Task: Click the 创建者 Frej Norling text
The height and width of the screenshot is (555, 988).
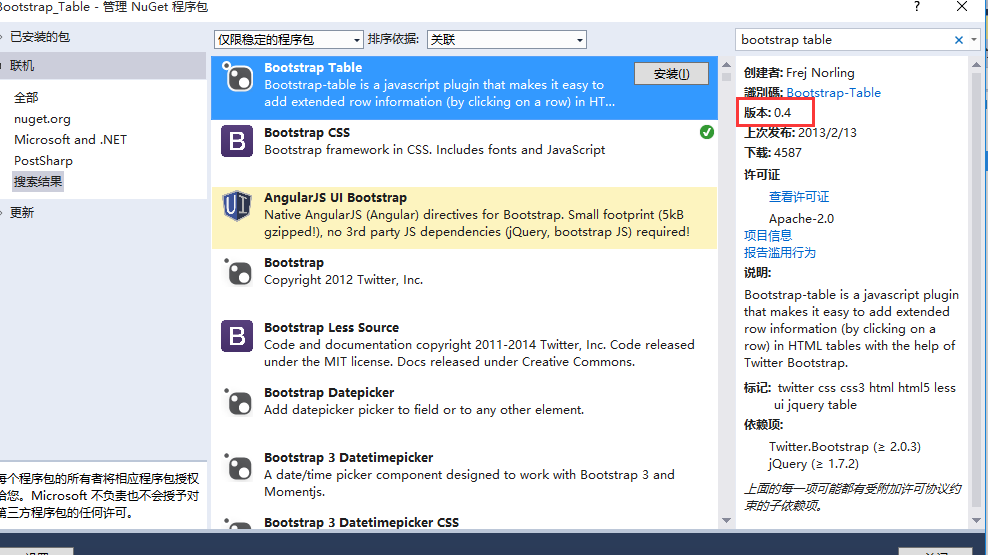Action: coord(799,72)
